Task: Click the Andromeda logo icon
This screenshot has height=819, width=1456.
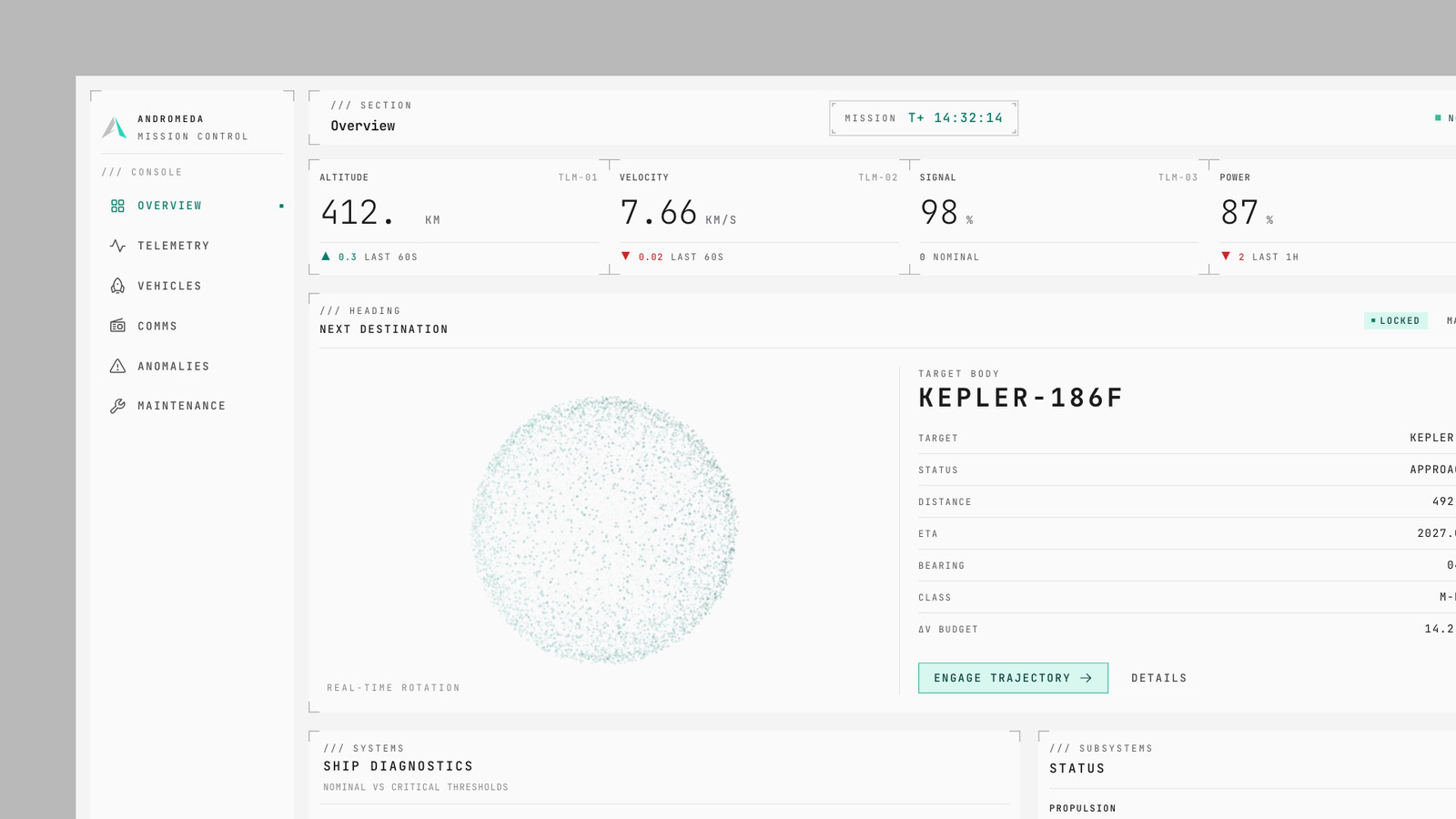Action: tap(115, 127)
